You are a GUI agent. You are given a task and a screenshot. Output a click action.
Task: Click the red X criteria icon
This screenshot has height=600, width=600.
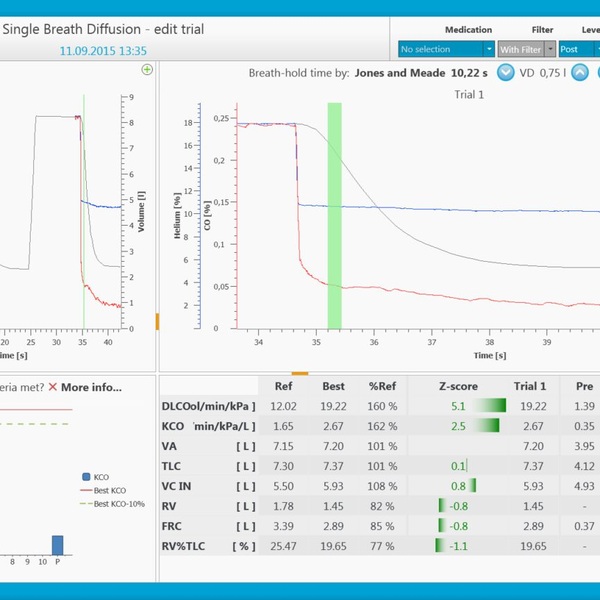(x=53, y=387)
